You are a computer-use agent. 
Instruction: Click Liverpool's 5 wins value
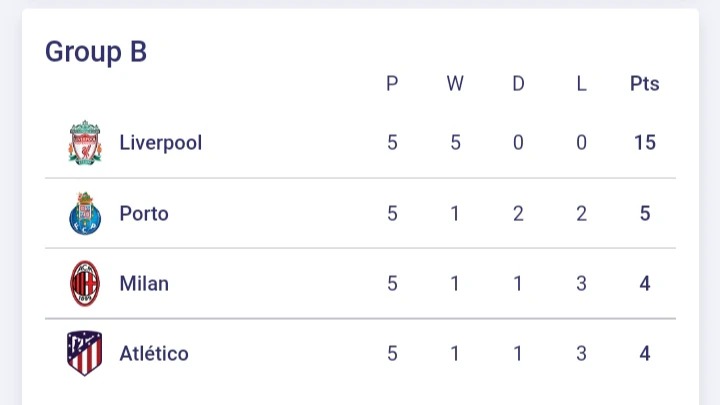456,142
